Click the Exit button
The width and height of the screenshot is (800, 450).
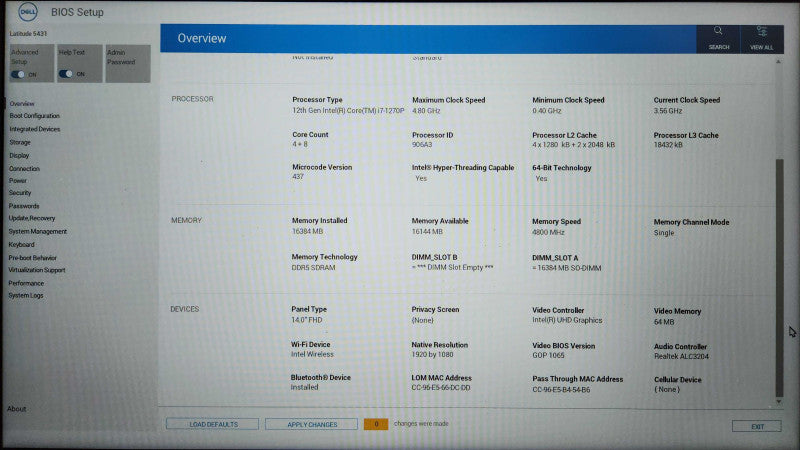pyautogui.click(x=757, y=426)
